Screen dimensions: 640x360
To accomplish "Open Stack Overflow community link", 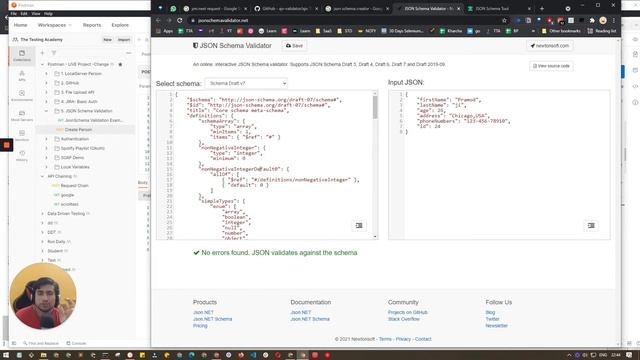I will pyautogui.click(x=404, y=319).
